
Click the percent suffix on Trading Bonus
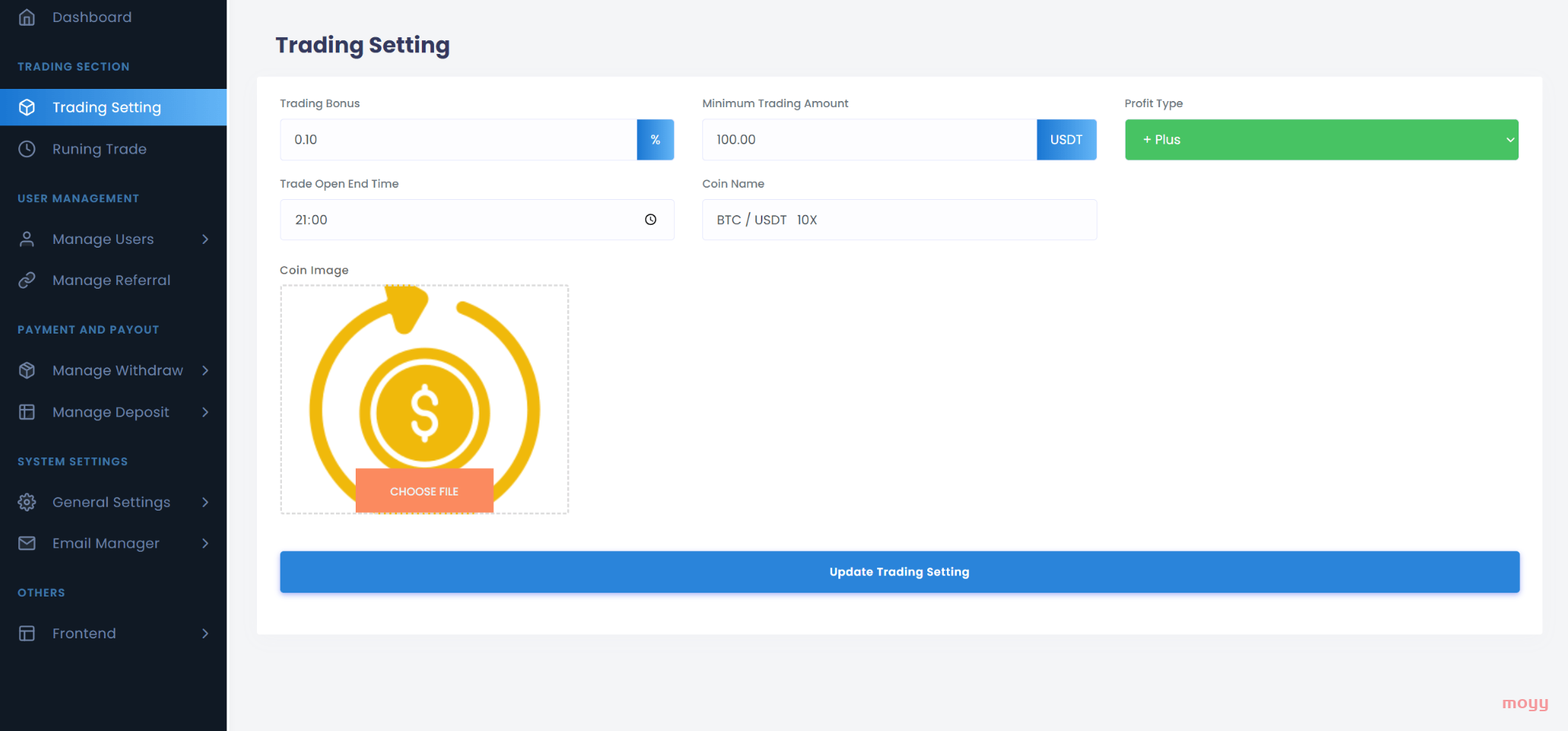(x=655, y=140)
